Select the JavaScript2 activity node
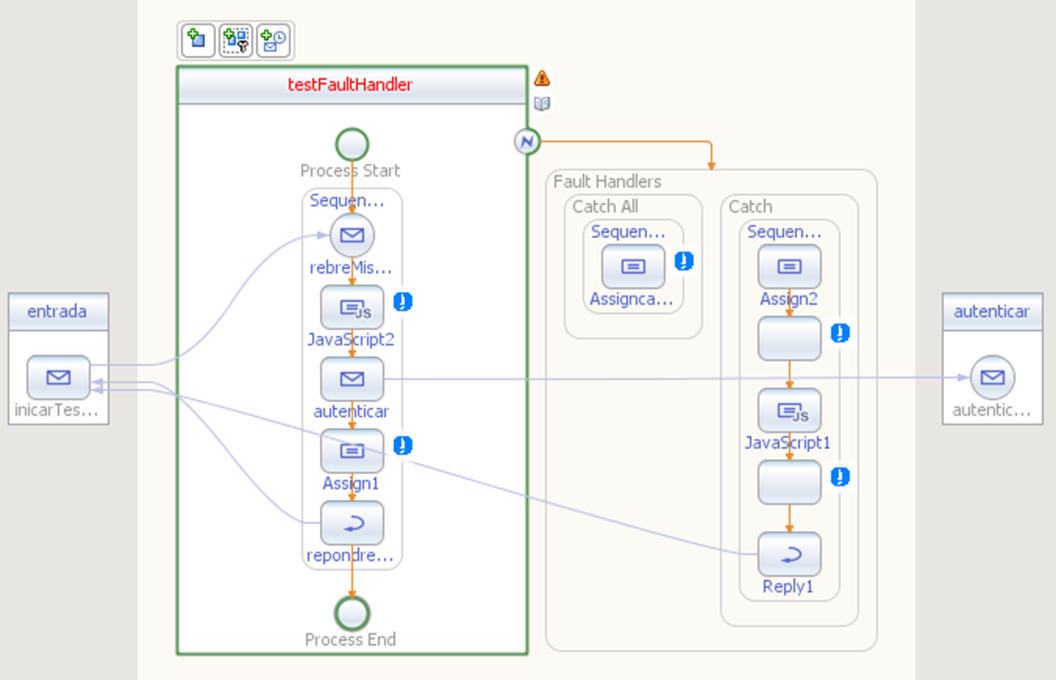Image resolution: width=1056 pixels, height=680 pixels. (x=352, y=308)
